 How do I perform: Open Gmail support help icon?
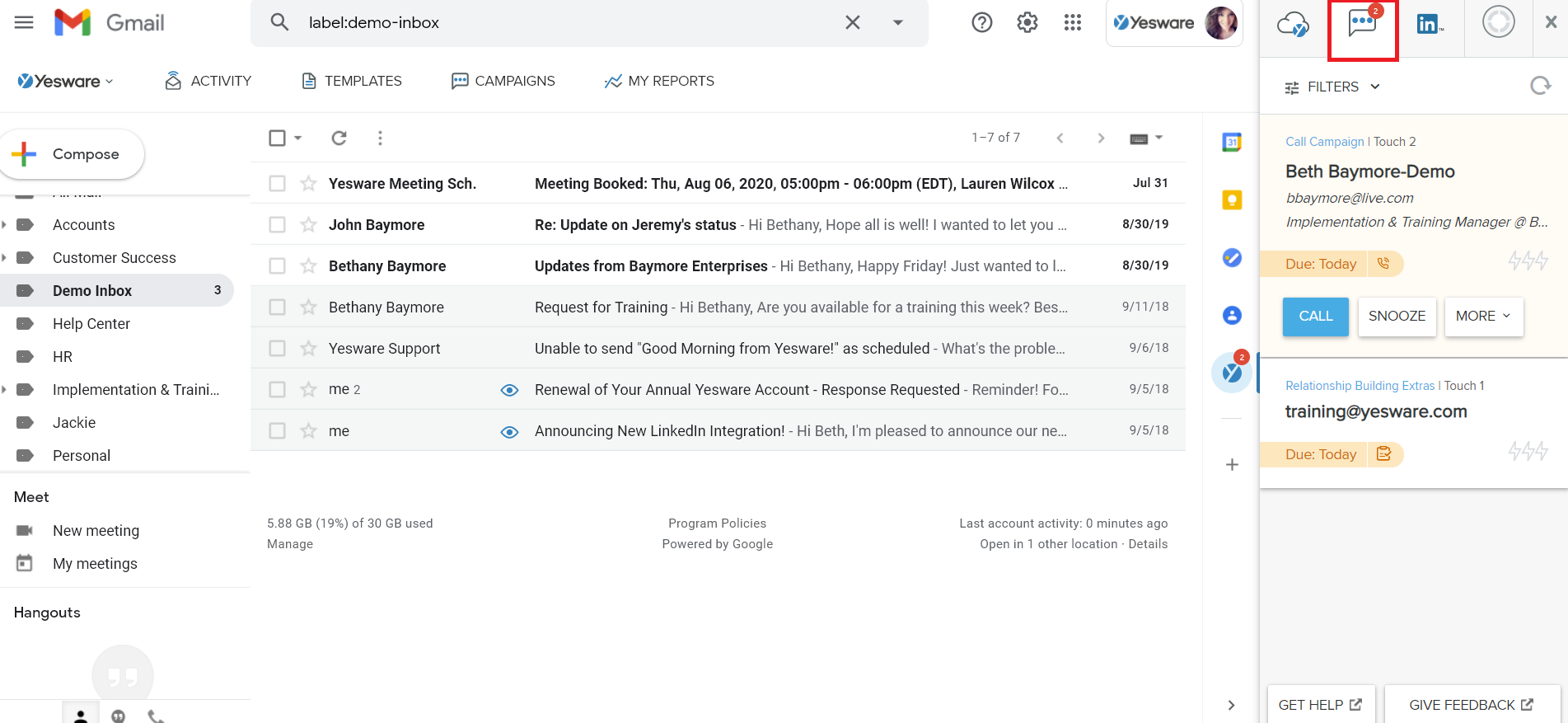[x=981, y=22]
